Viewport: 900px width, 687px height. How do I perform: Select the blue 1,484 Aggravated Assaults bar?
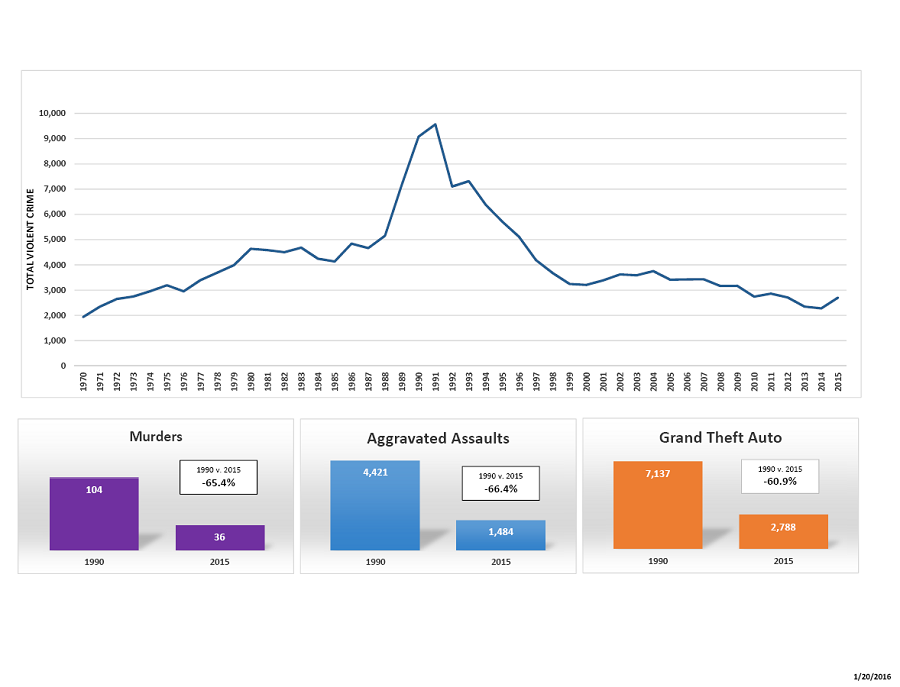click(x=501, y=535)
